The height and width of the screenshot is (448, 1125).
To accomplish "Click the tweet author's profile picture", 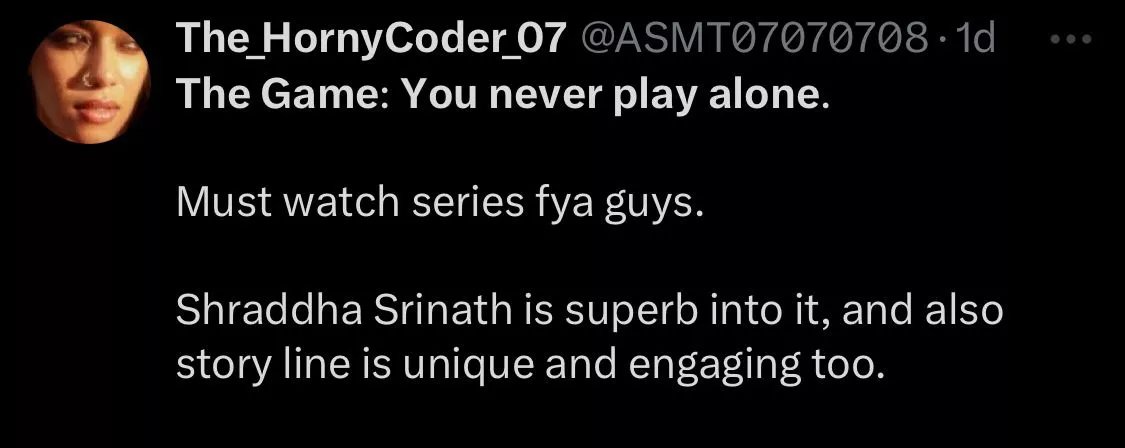I will tap(88, 84).
